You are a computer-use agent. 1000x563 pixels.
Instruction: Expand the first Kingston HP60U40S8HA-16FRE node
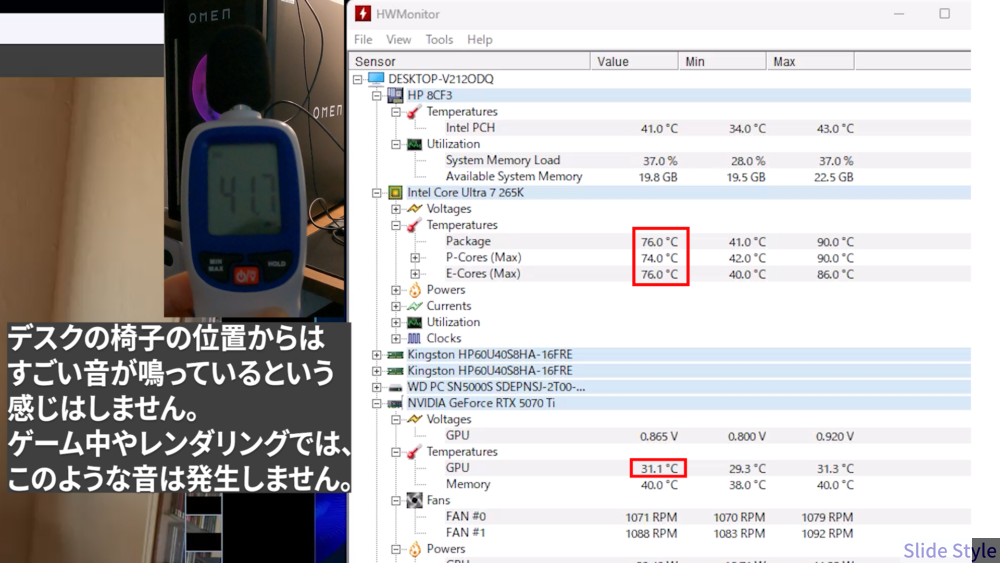pos(377,355)
